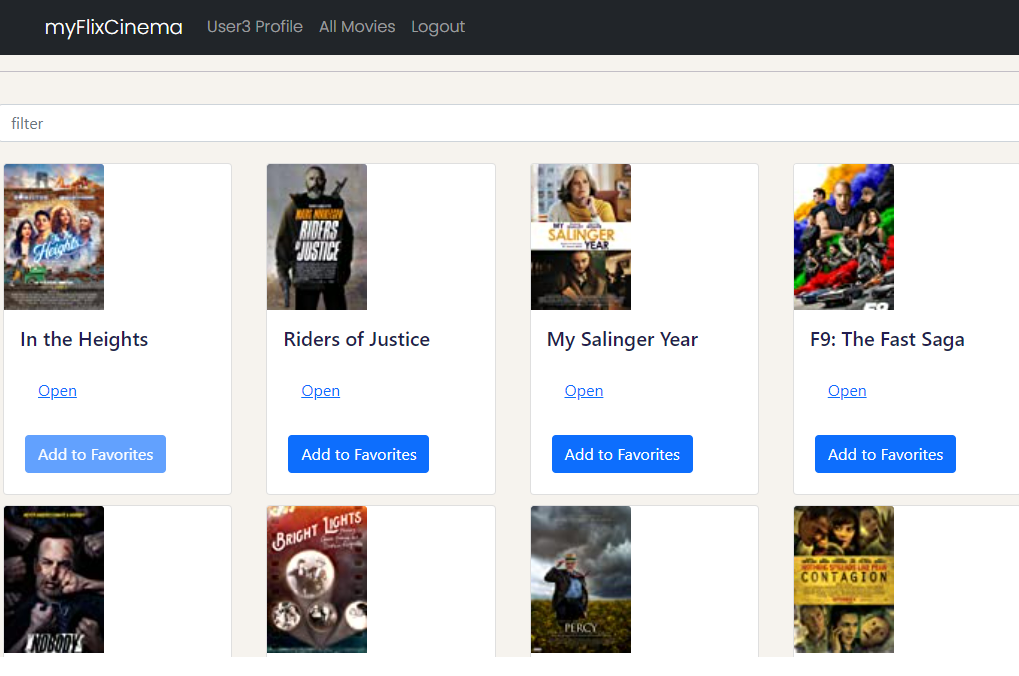Open the My Salinger Year movie details
Screen dimensions: 1019x676
tap(583, 390)
